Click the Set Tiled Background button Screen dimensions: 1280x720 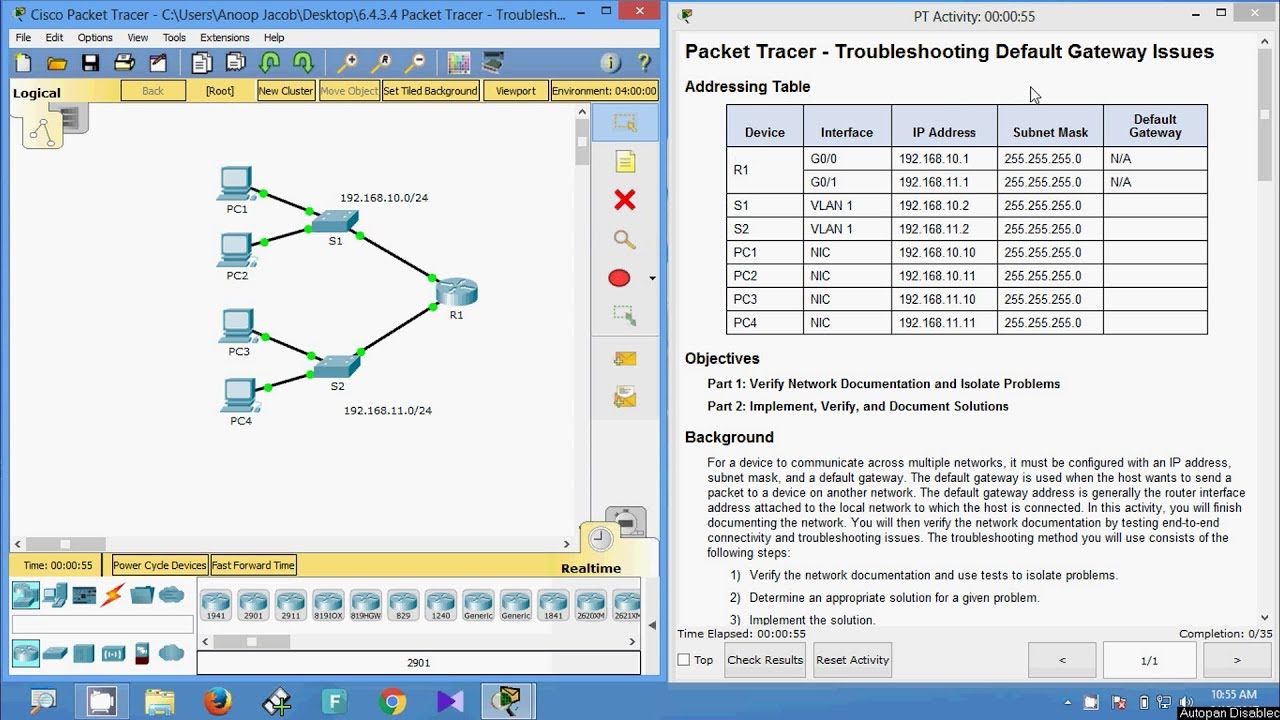tap(430, 91)
